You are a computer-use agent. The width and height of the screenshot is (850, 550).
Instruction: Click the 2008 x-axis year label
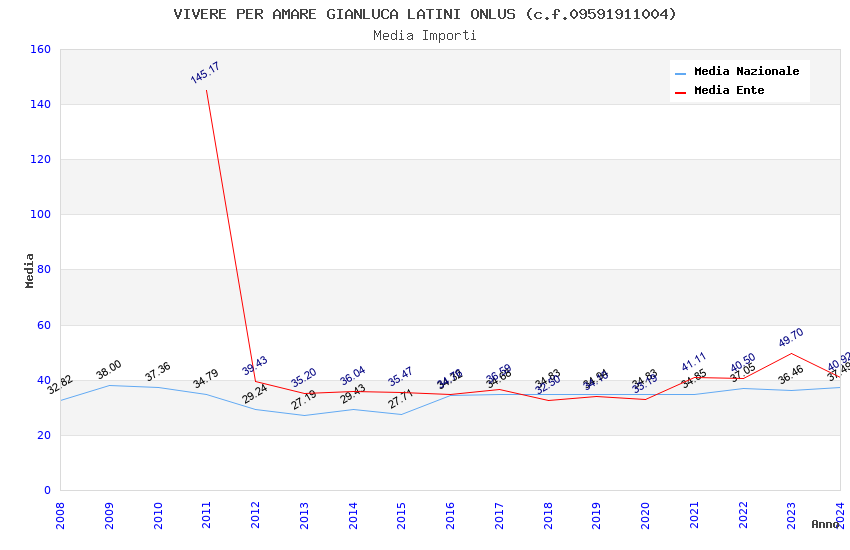pyautogui.click(x=60, y=515)
